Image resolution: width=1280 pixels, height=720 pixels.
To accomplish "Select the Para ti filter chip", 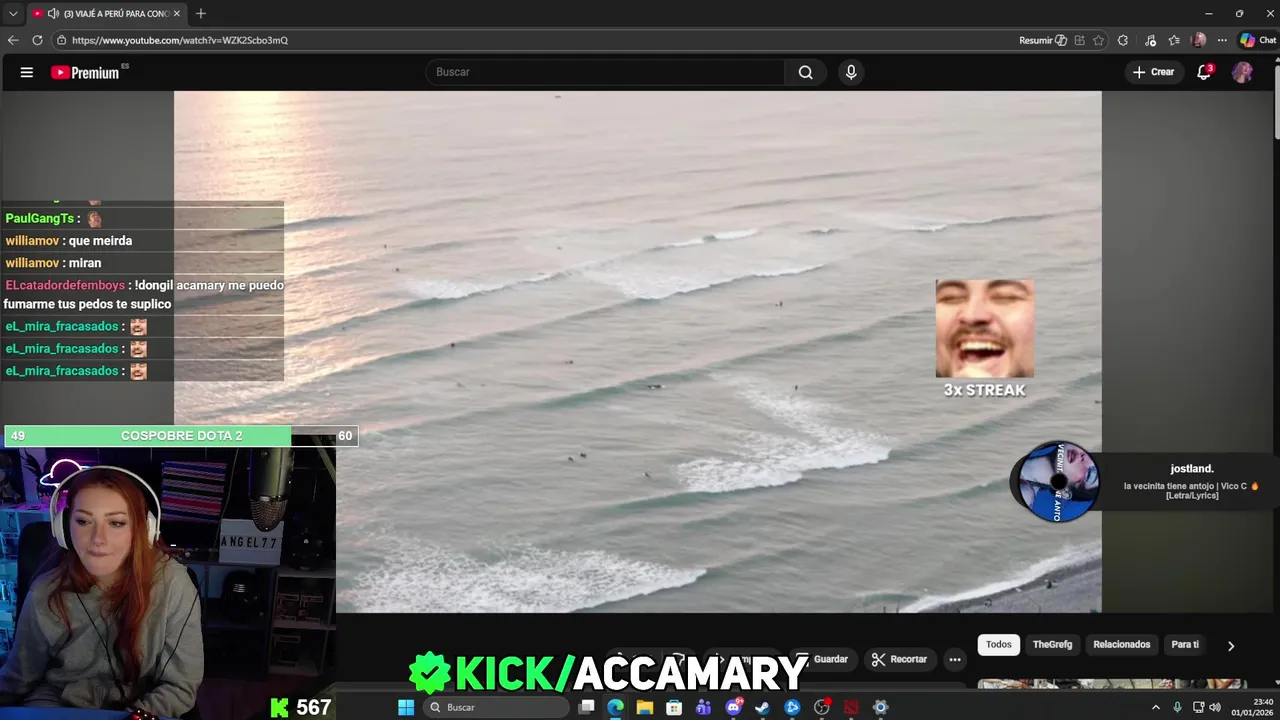I will pos(1185,644).
